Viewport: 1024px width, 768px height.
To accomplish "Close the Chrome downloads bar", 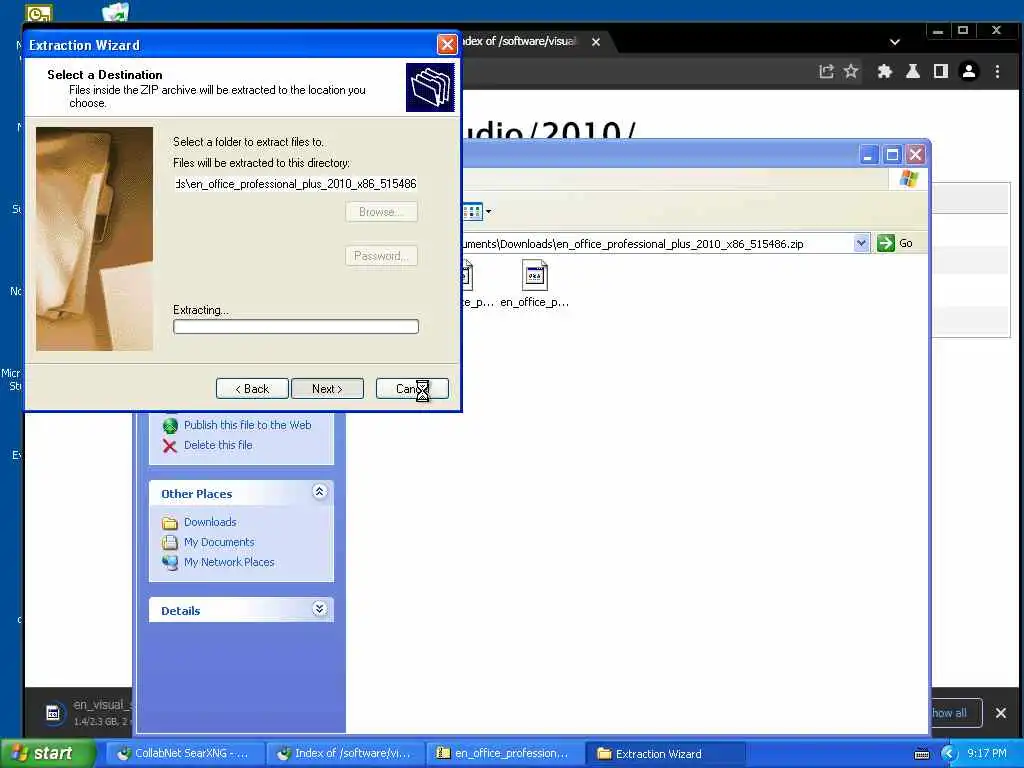I will click(x=1000, y=713).
